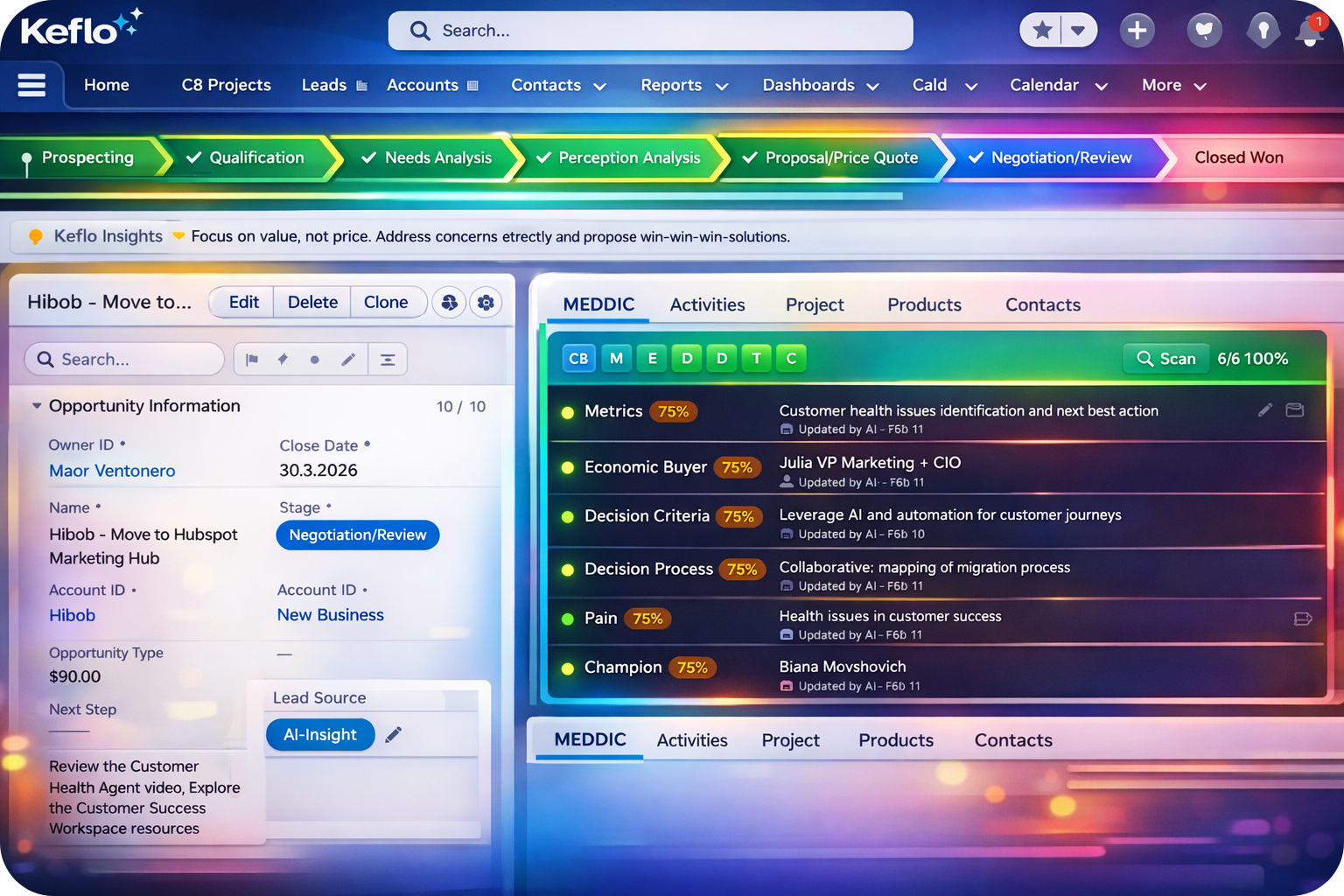
Task: Collapse the Opportunity Information section
Action: [37, 406]
